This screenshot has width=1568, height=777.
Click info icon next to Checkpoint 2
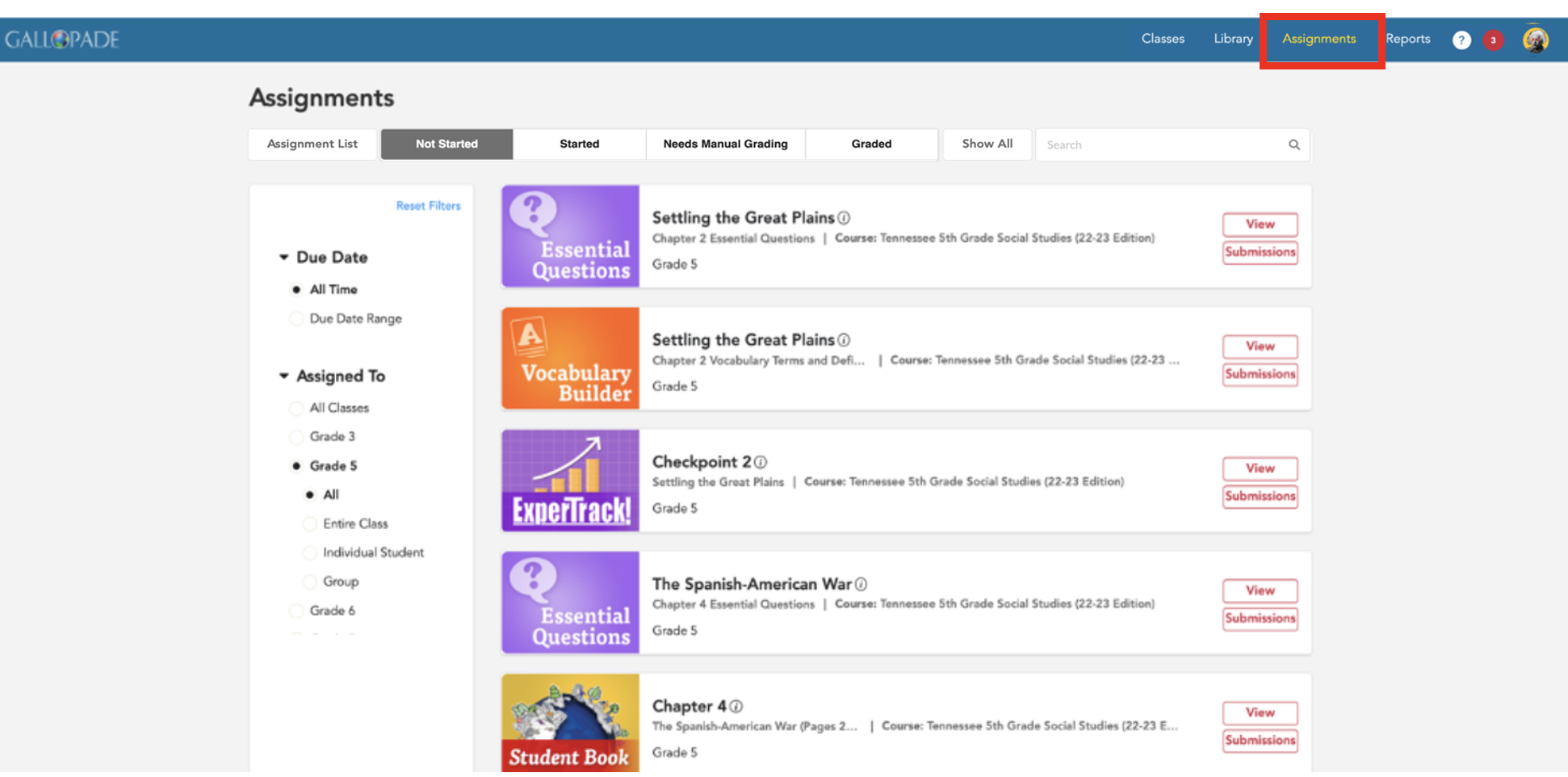(761, 462)
